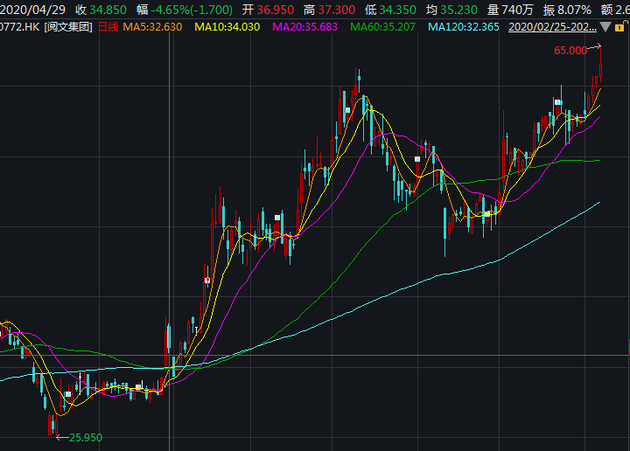Select the red 日线 period label
630x451 pixels.
108,27
